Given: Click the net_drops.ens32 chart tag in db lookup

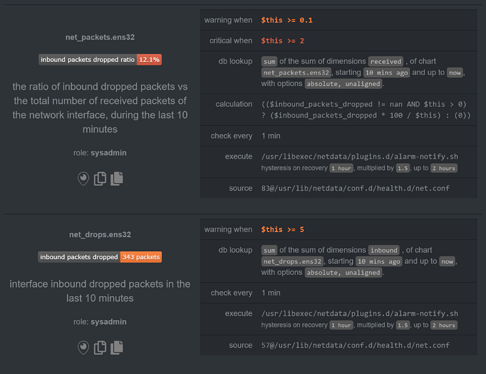Looking at the screenshot, I should point(292,261).
